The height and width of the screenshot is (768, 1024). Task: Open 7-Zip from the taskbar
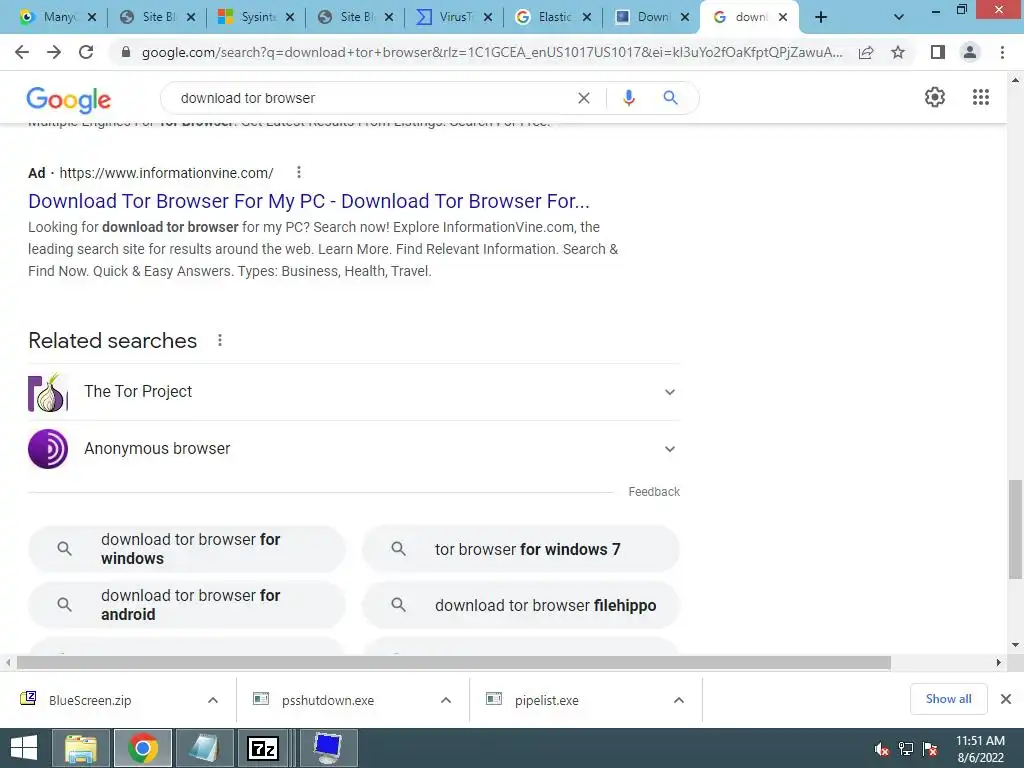click(263, 748)
